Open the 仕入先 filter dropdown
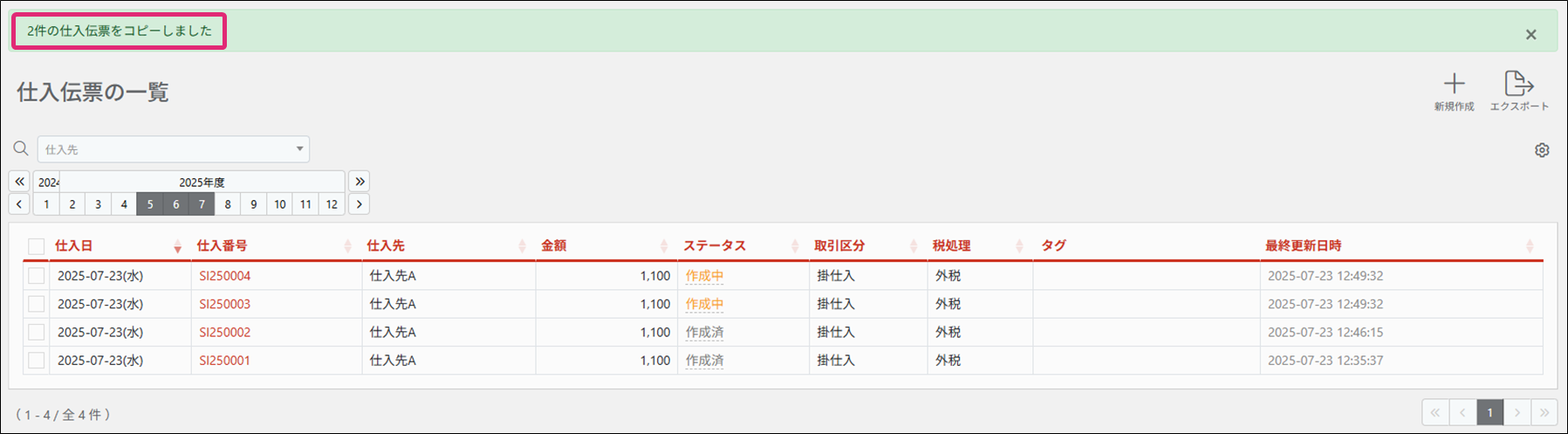 pyautogui.click(x=173, y=149)
